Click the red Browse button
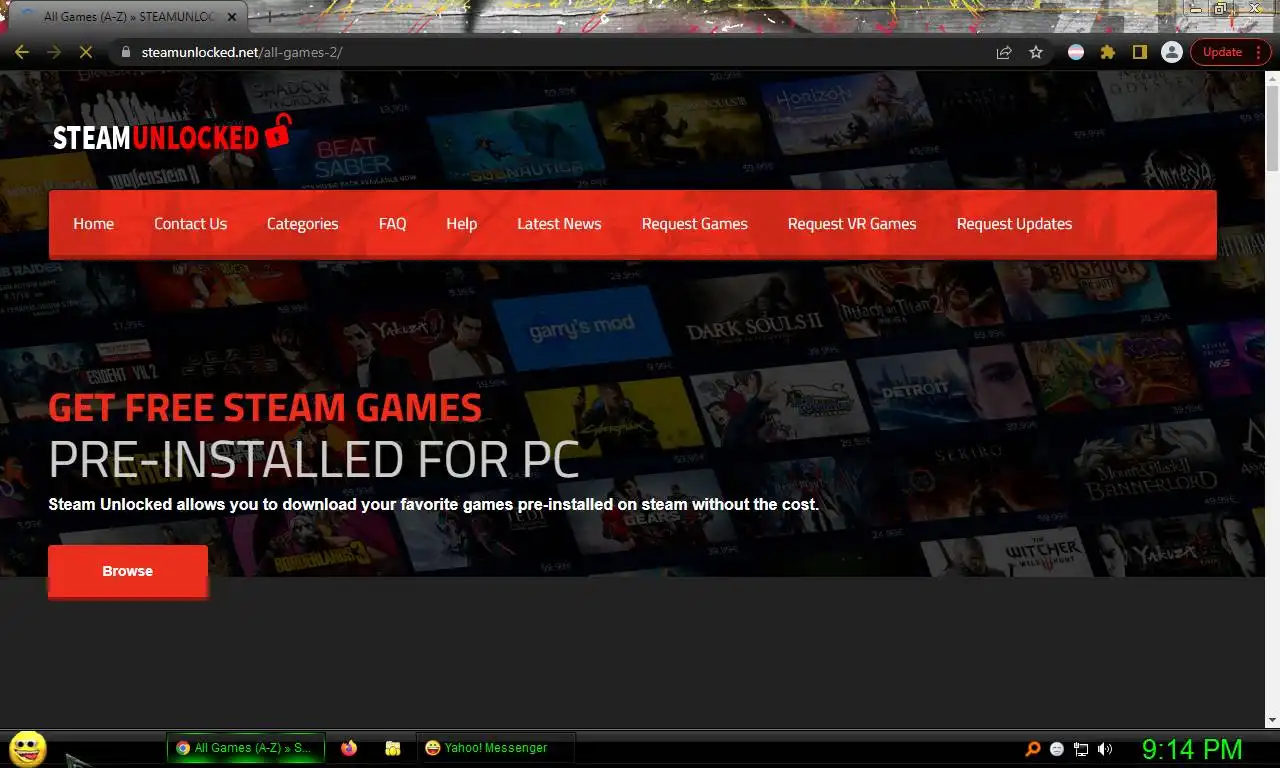This screenshot has width=1280, height=768. click(x=128, y=571)
